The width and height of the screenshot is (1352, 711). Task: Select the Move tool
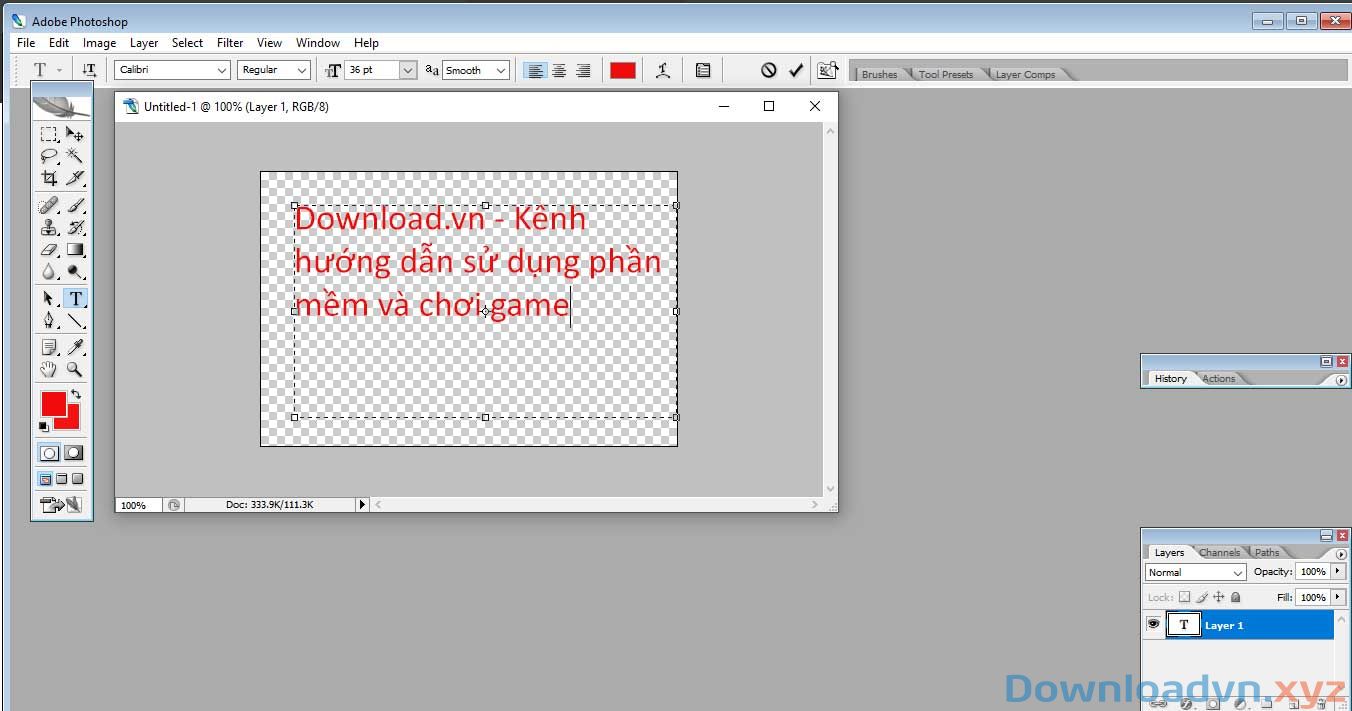point(75,134)
